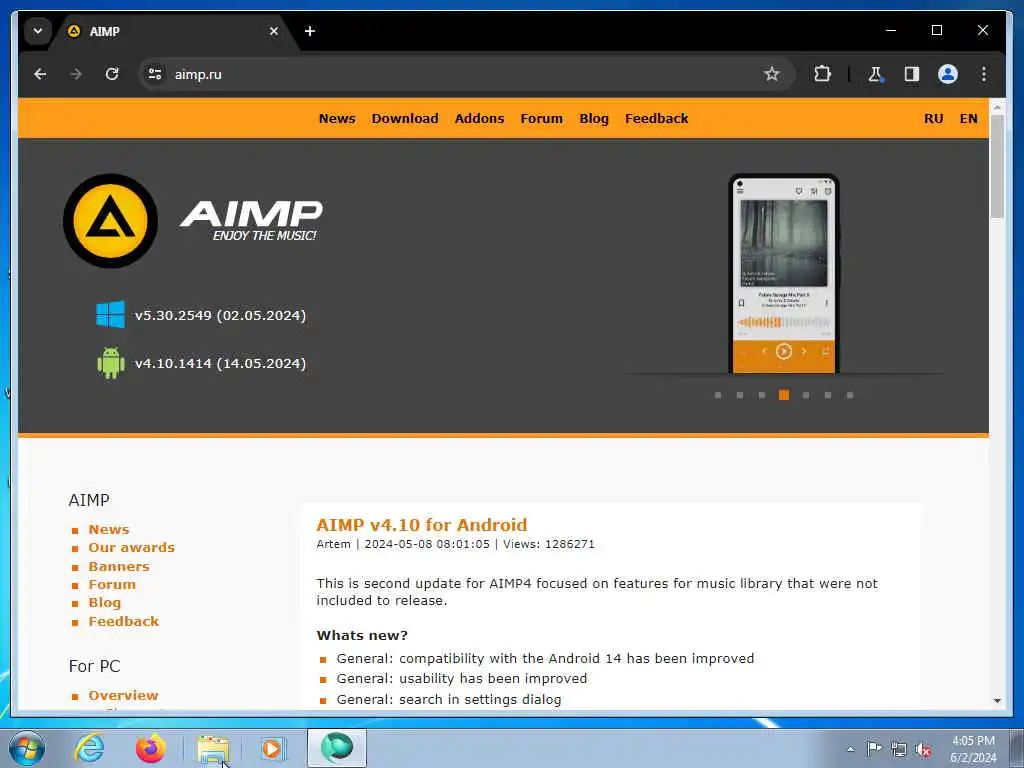The image size is (1024, 768).
Task: Open Addons in the orange menu
Action: pyautogui.click(x=479, y=119)
